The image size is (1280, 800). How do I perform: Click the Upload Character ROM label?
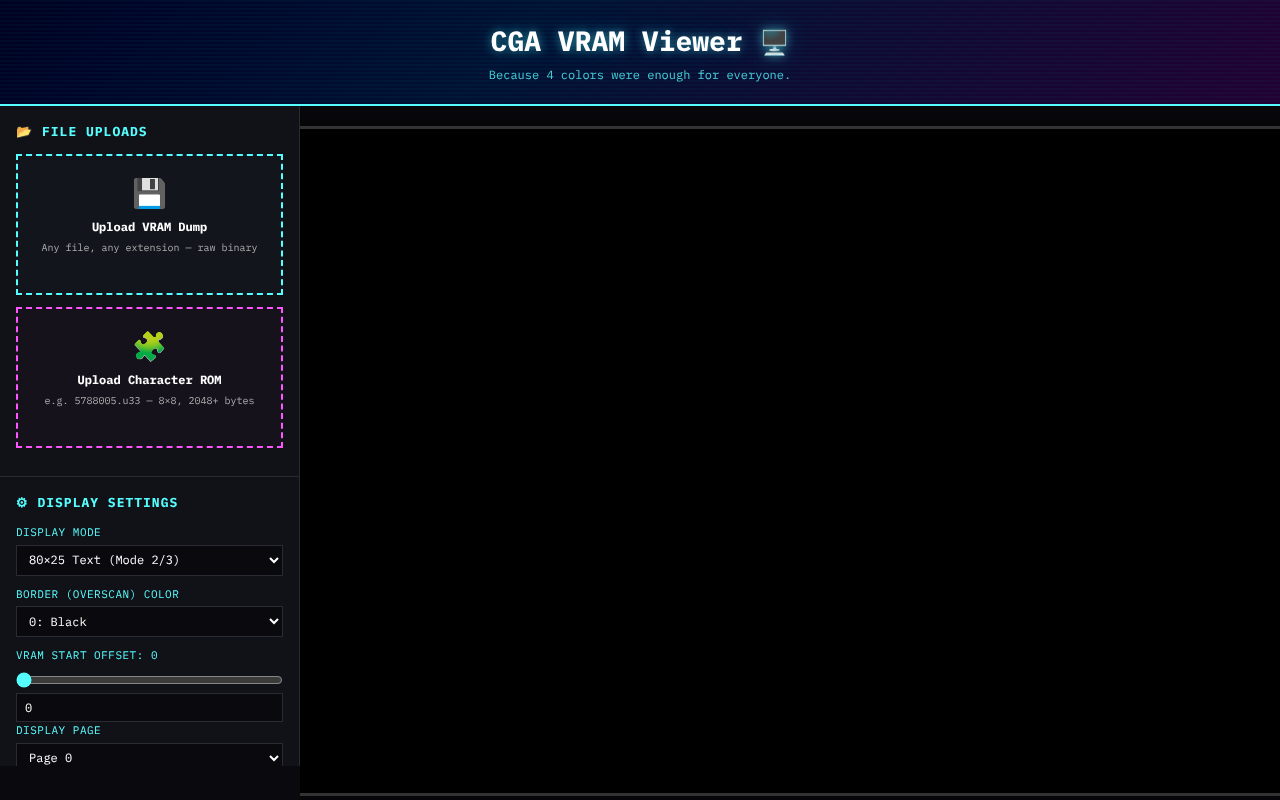click(149, 380)
